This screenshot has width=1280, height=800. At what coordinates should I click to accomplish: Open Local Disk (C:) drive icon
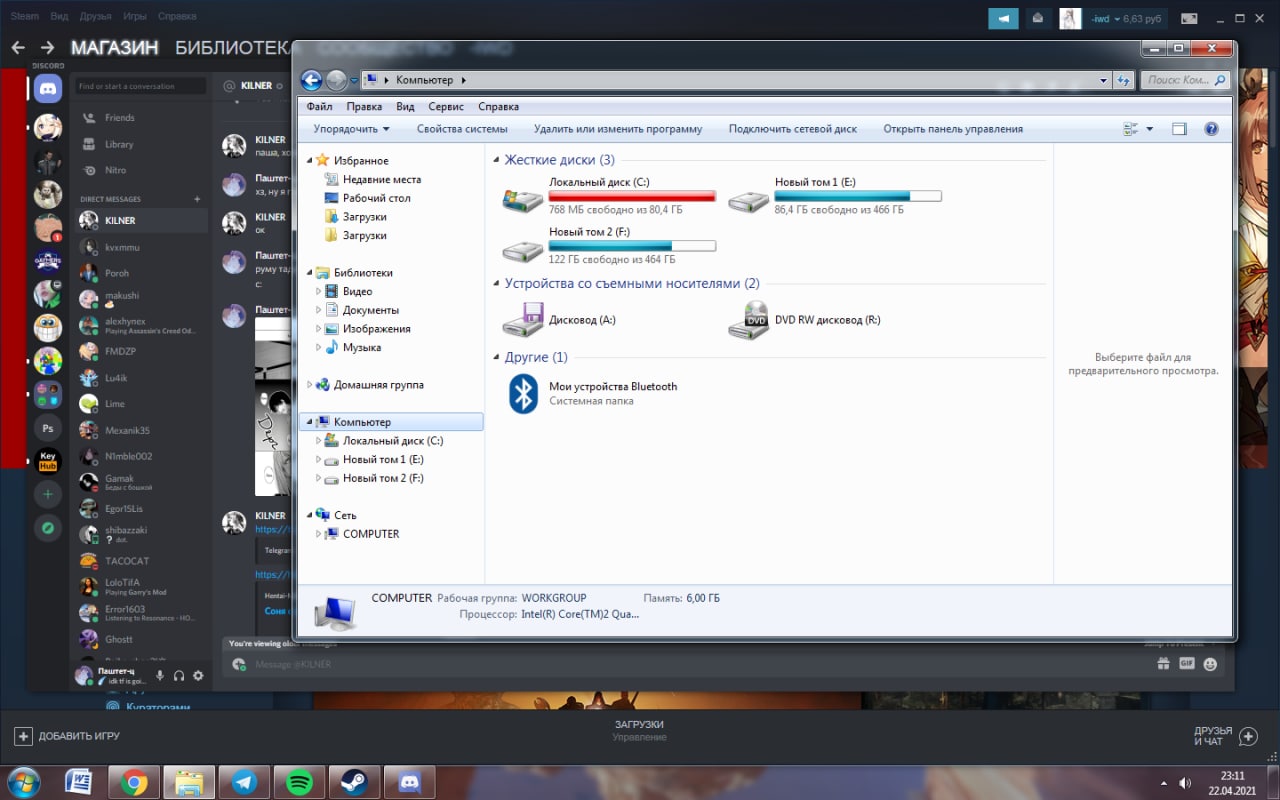tap(522, 199)
